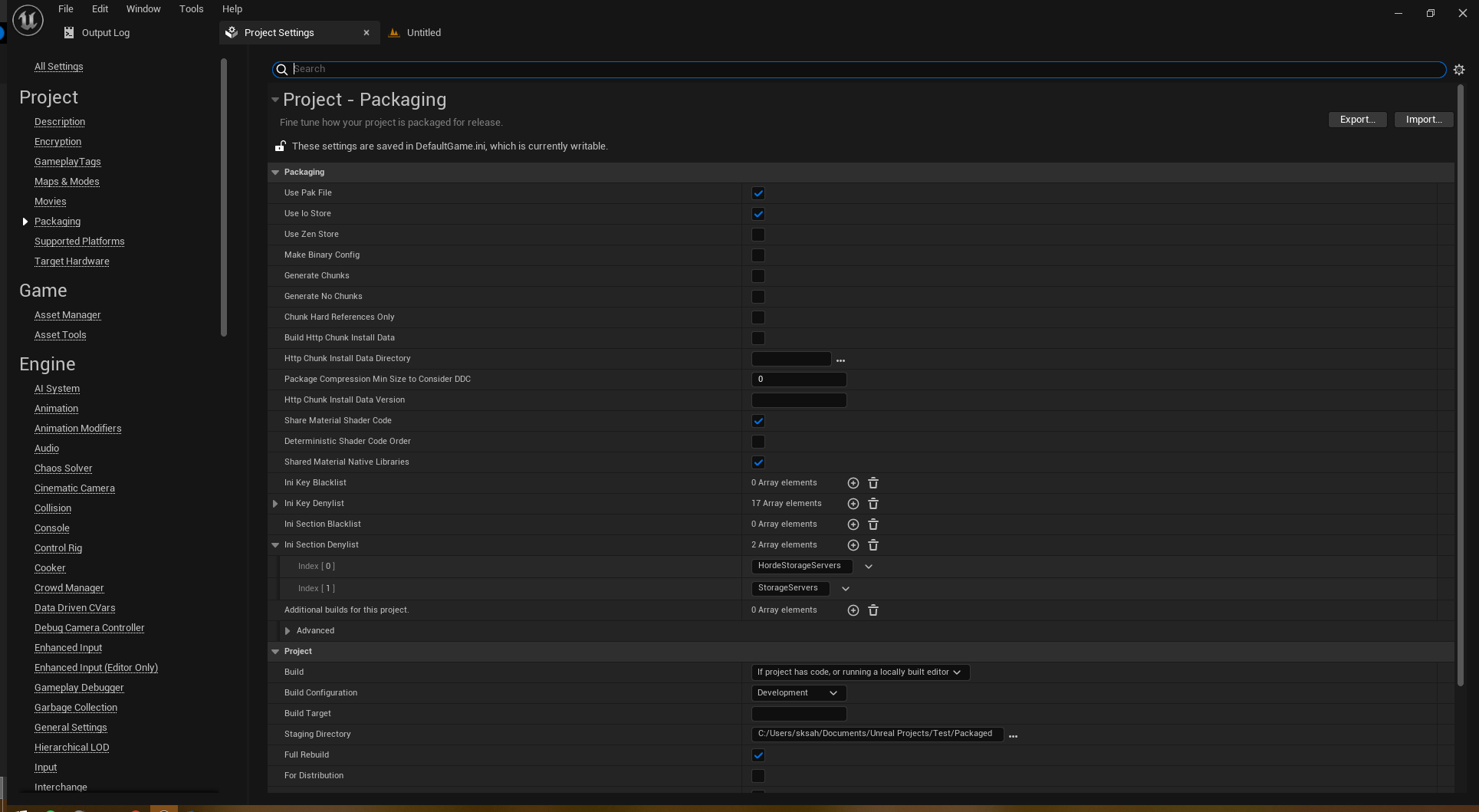Enable Generate No Chunks

(758, 297)
